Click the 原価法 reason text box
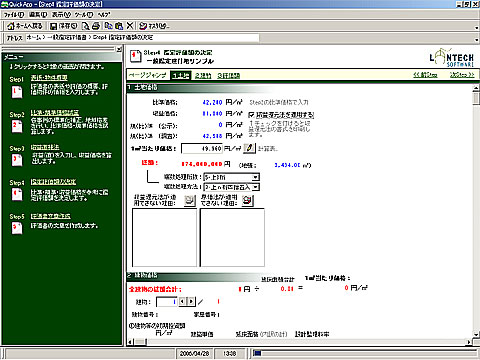This screenshot has height=360, width=480. coord(232,237)
